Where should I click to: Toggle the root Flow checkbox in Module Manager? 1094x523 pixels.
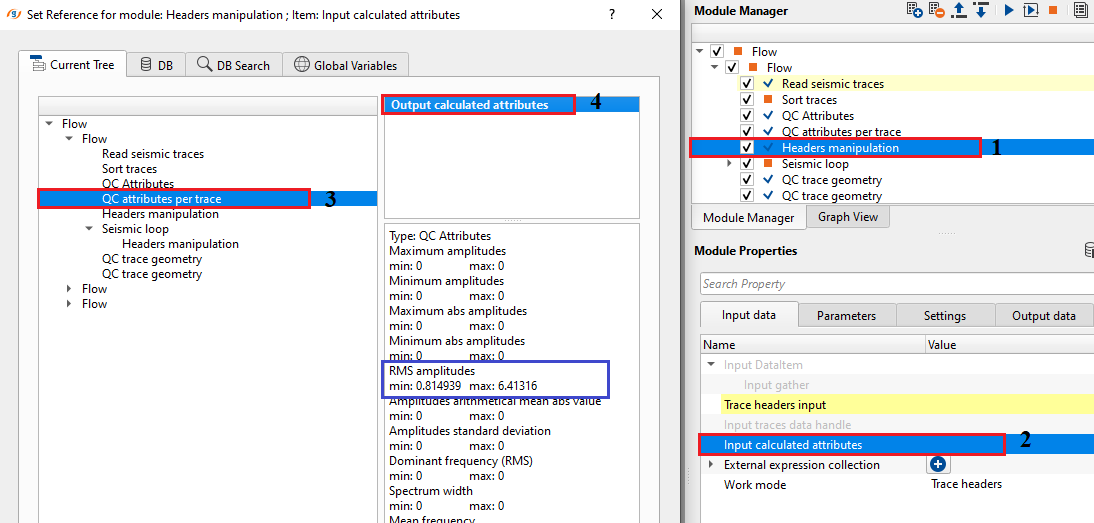717,52
